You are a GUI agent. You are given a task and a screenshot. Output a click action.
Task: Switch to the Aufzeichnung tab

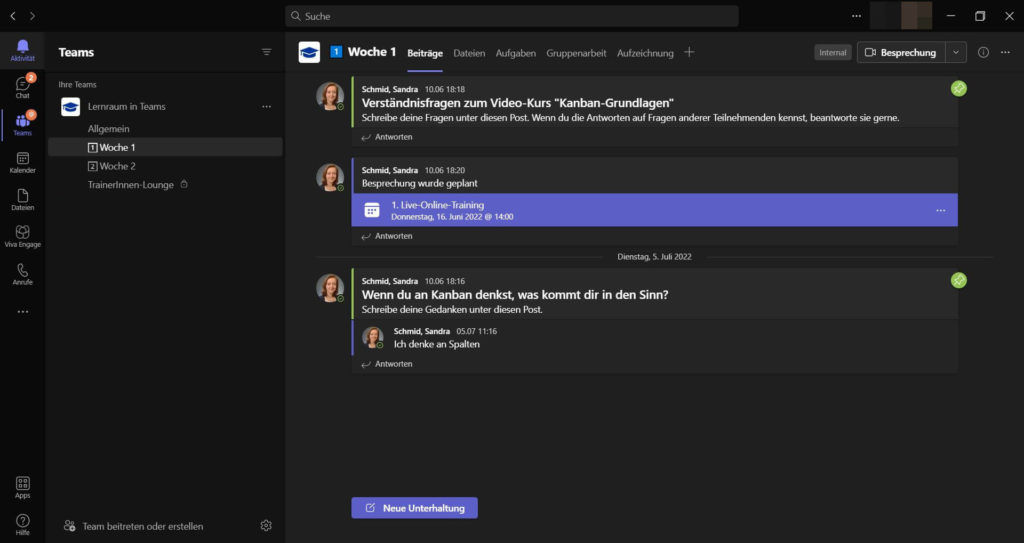(x=645, y=53)
